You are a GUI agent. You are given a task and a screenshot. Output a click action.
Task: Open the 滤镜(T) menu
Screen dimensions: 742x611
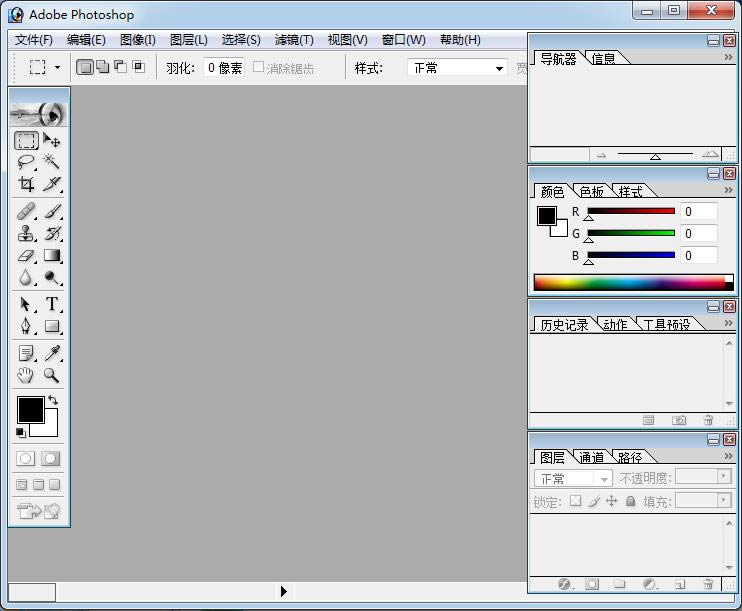click(x=294, y=40)
